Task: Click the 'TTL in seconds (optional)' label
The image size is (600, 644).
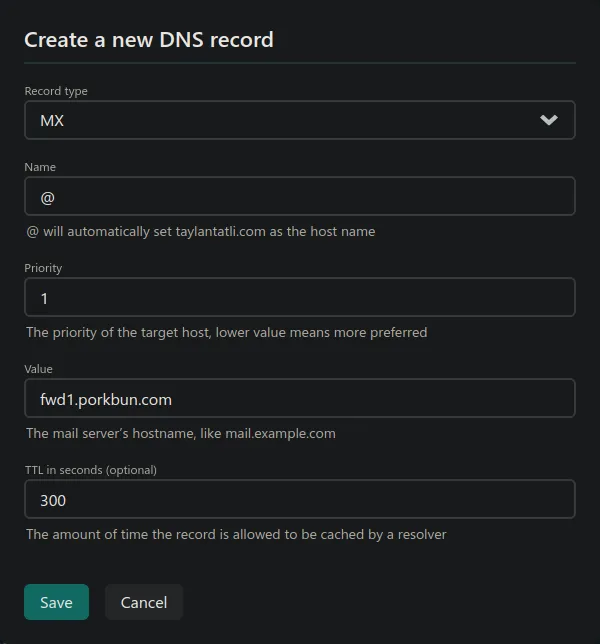Action: [x=91, y=470]
